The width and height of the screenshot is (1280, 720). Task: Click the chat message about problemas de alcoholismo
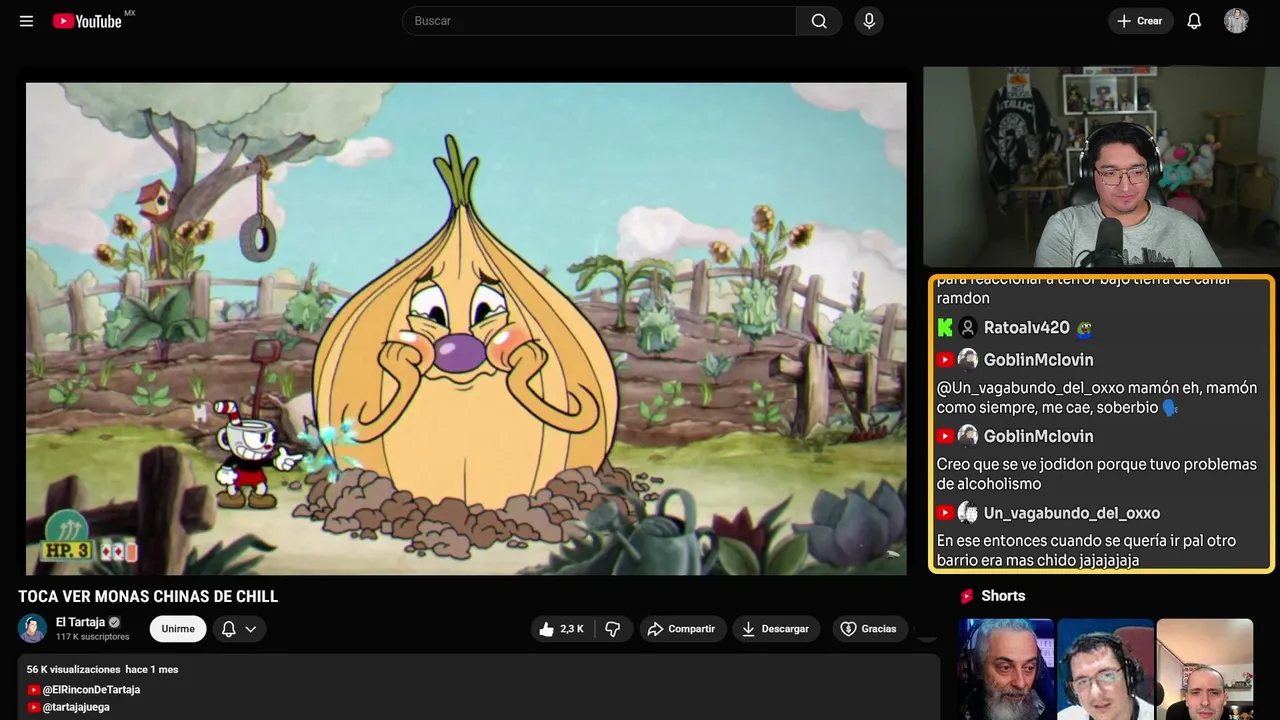[1097, 474]
